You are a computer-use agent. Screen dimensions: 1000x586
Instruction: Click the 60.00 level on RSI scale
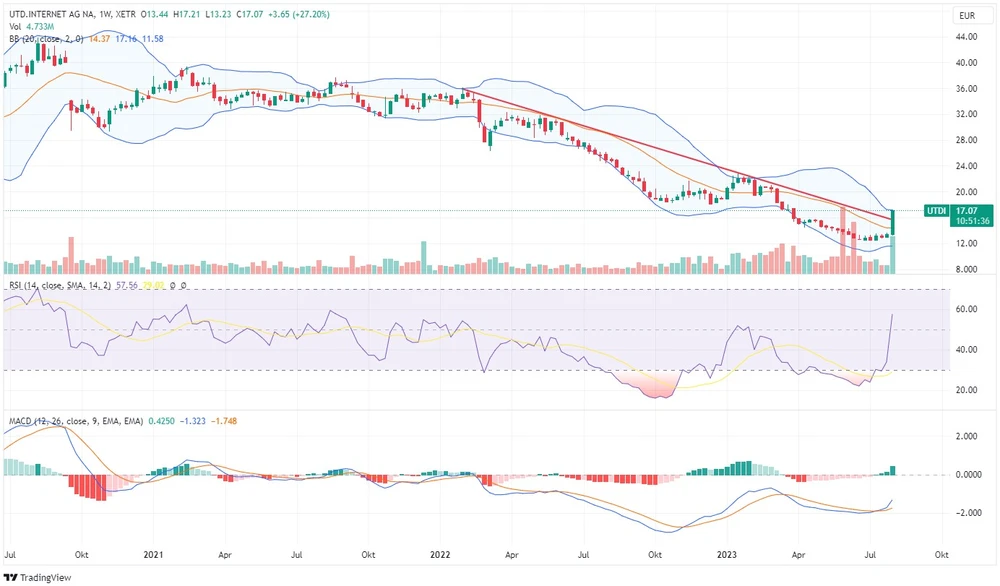click(x=965, y=310)
